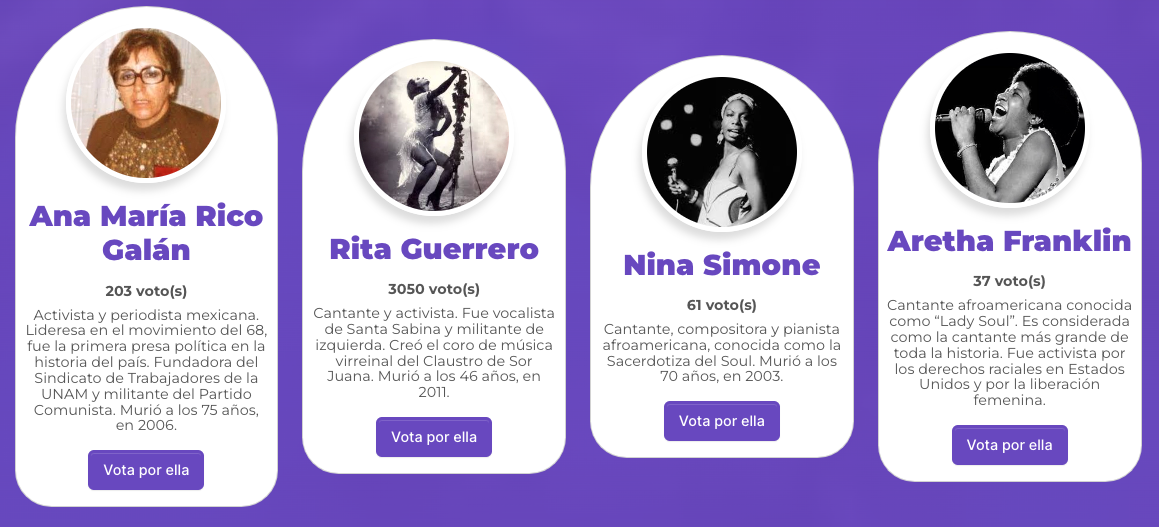Select the circular photo above Nina Simone
Image resolution: width=1159 pixels, height=527 pixels.
pos(722,152)
